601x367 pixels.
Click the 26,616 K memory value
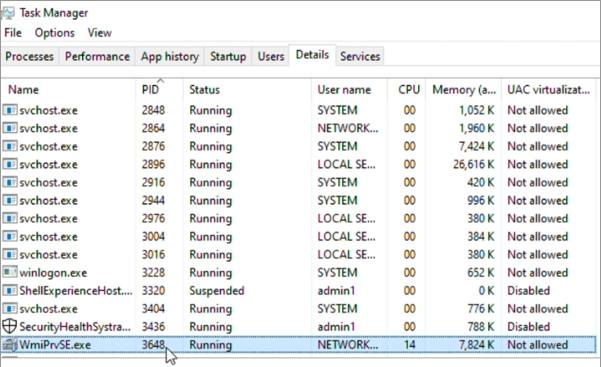(x=474, y=164)
